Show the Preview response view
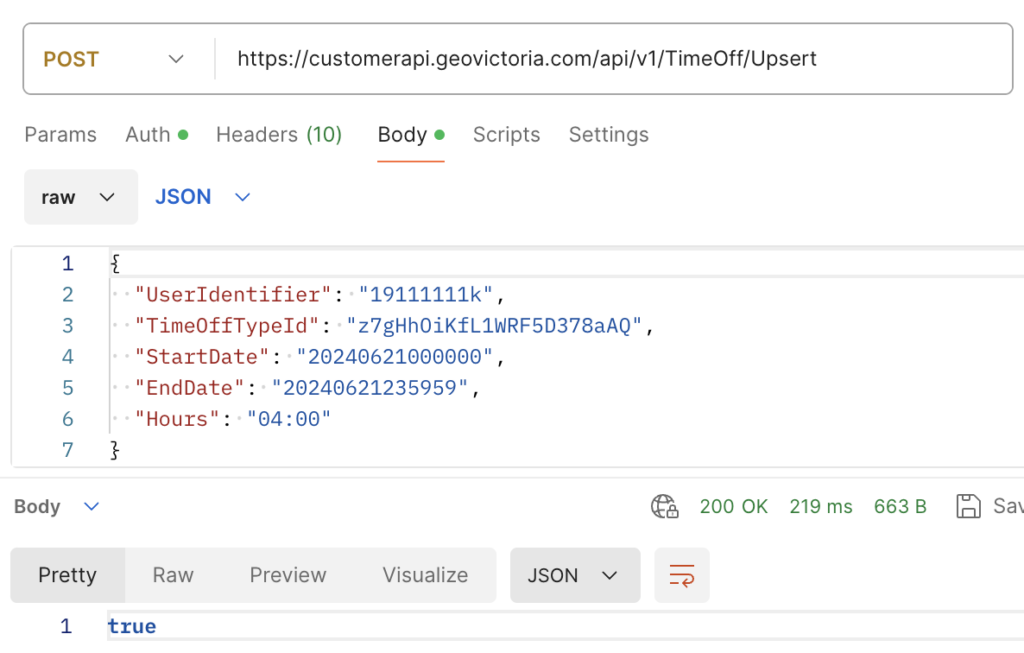 [x=288, y=575]
